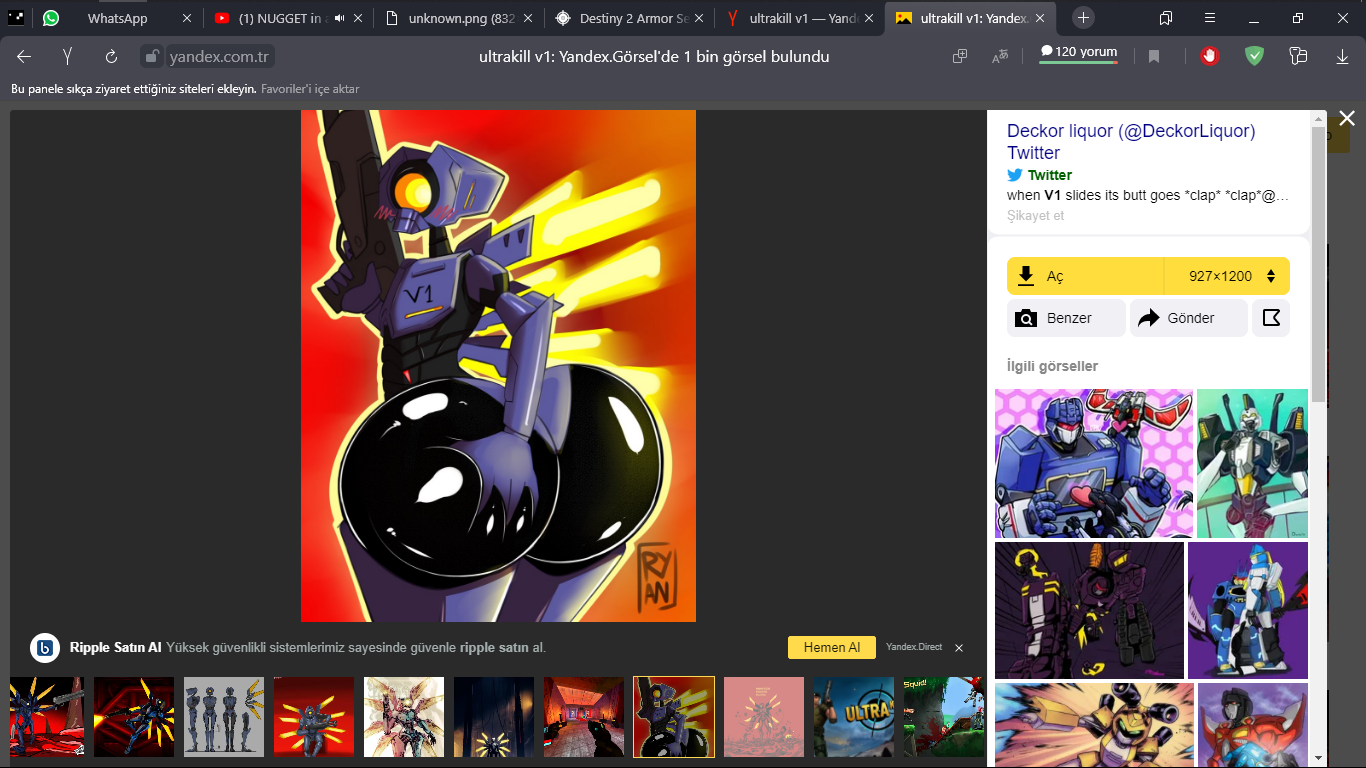Open the browser downloads icon

click(1341, 57)
